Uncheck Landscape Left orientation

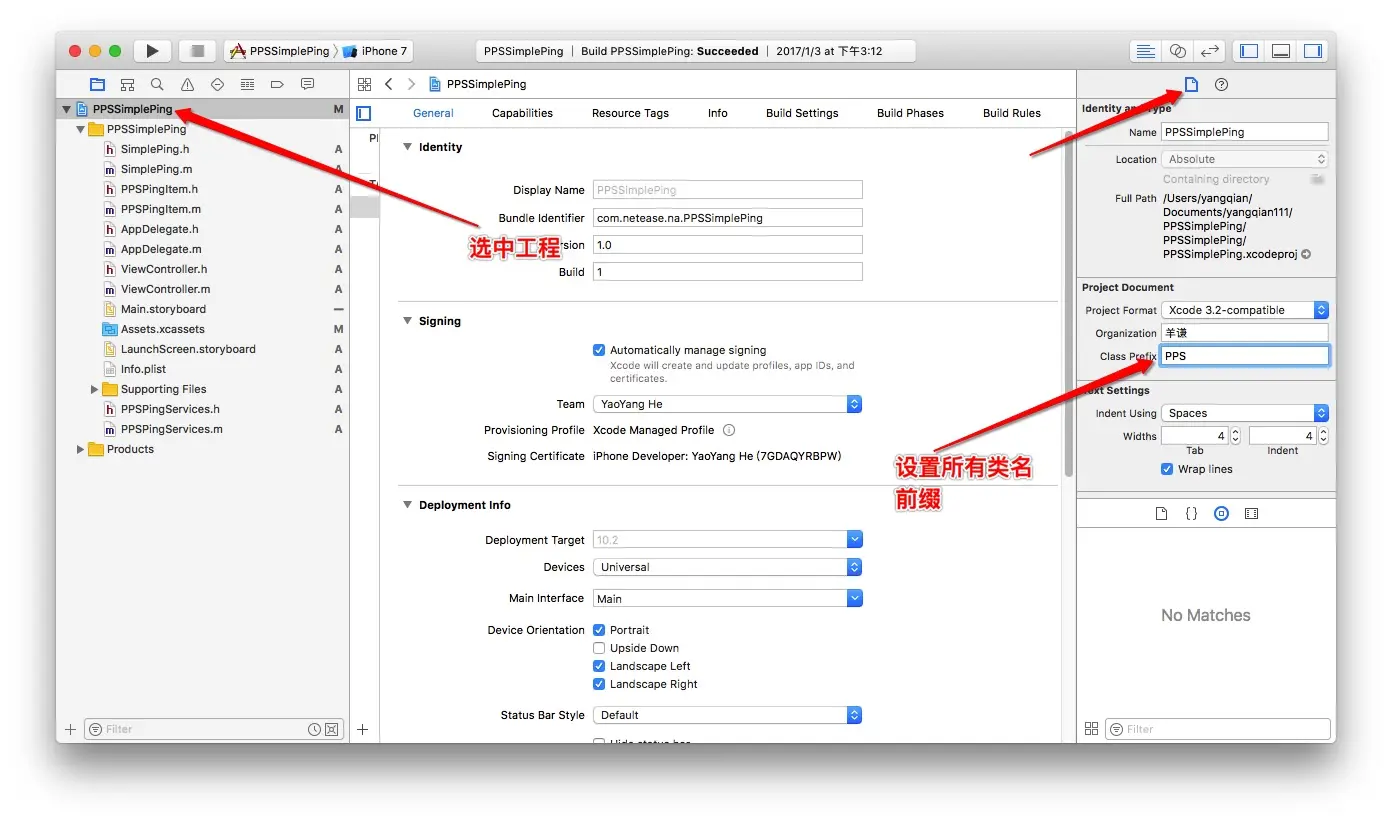[x=599, y=666]
